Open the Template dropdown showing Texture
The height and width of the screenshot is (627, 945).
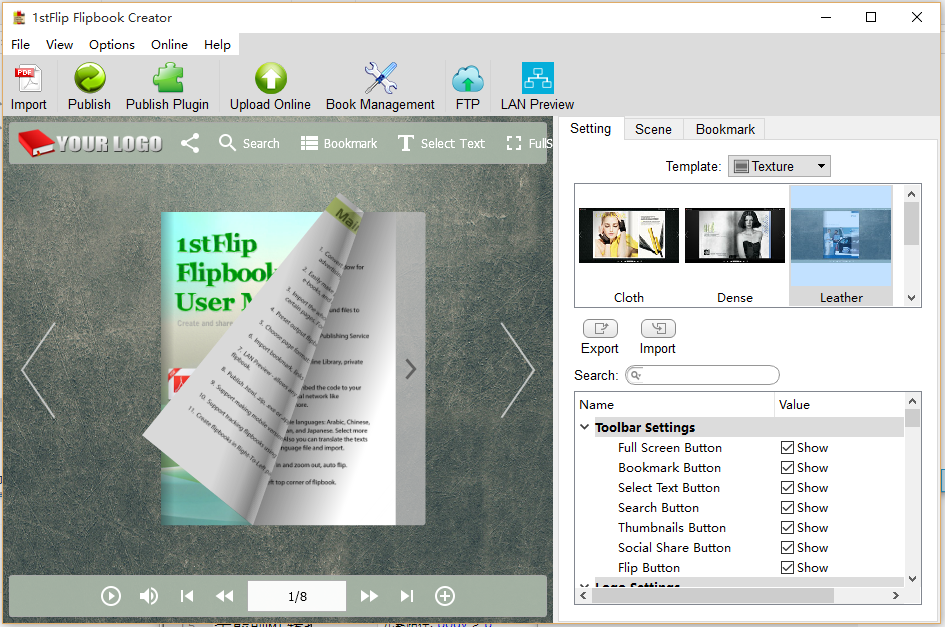(779, 166)
